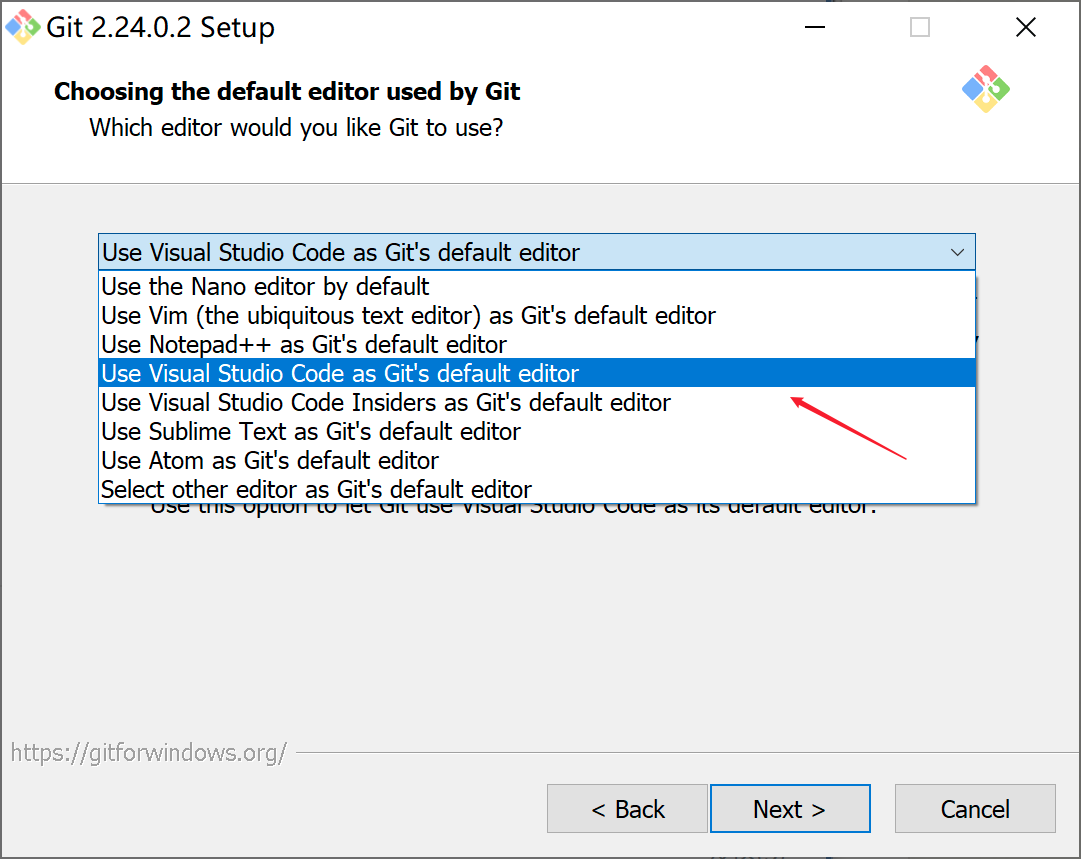Minimize the Git Setup window

(x=815, y=27)
